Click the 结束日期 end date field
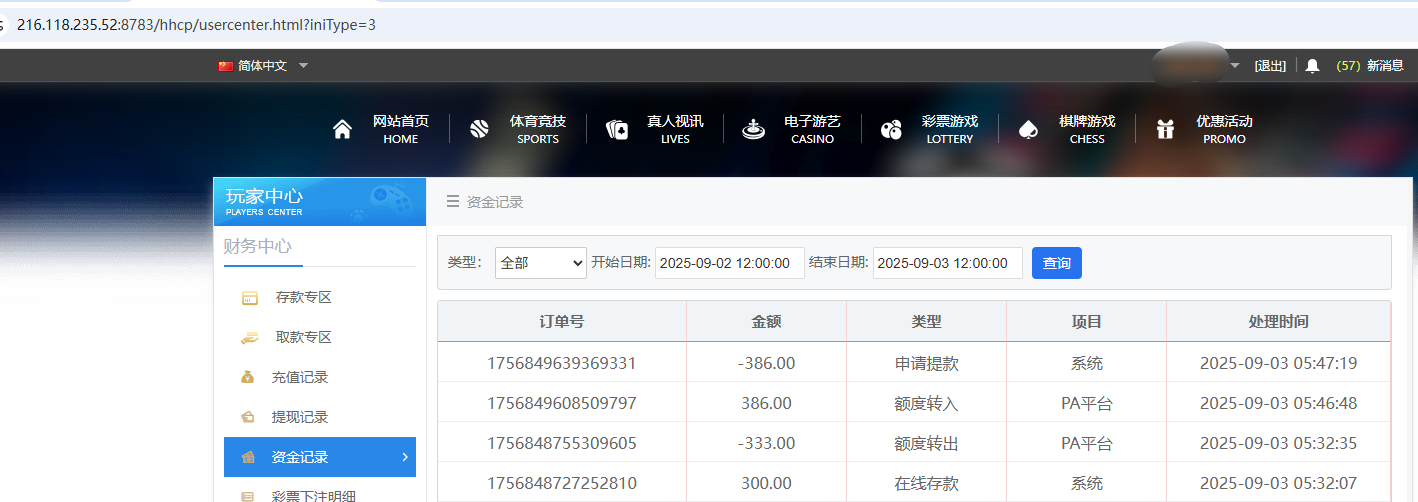1418x502 pixels. (947, 263)
